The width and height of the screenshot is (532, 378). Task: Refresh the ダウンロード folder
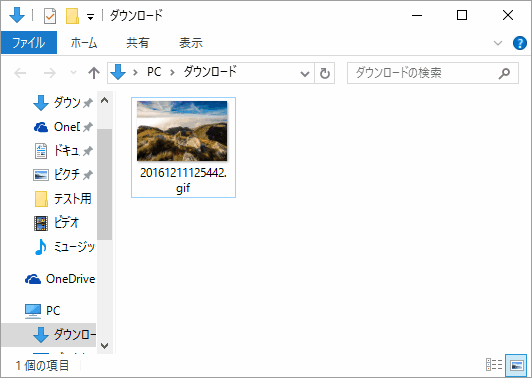(x=325, y=73)
